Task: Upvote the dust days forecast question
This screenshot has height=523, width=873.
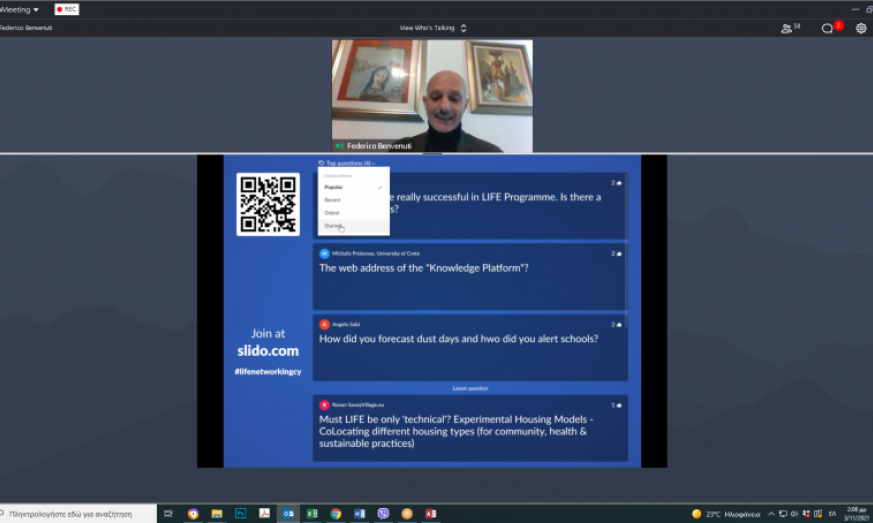Action: pyautogui.click(x=616, y=324)
